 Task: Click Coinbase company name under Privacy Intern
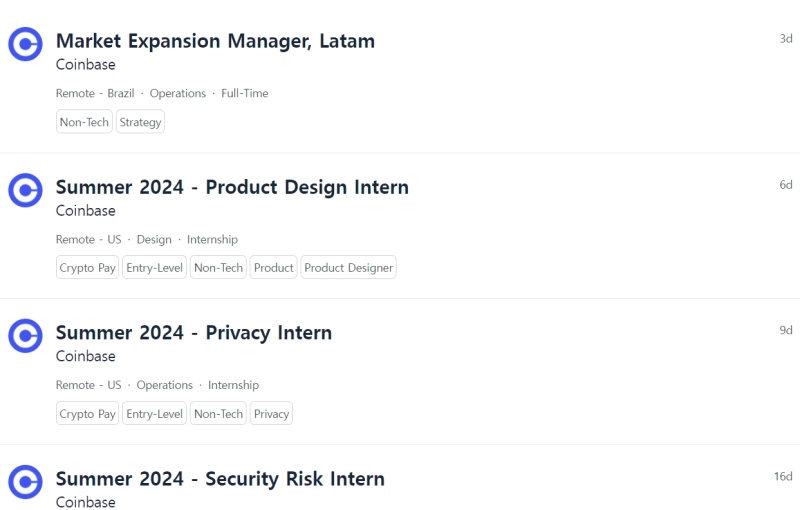point(86,357)
